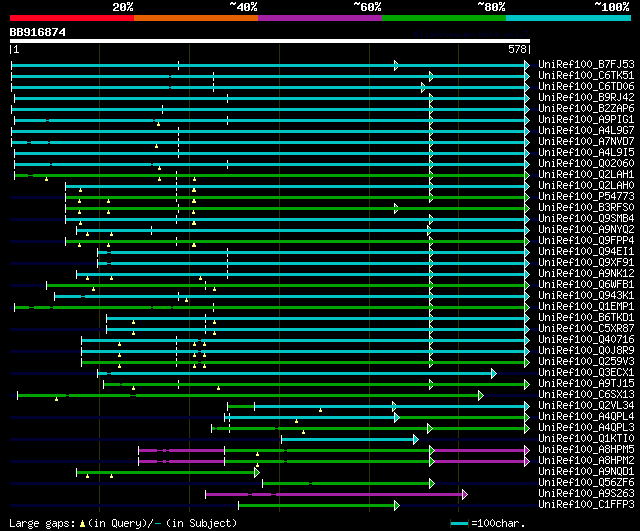Viewport: 640px width, 531px height.
Task: Click the UniRef100_B3RFS0 label
Action: [x=586, y=208]
